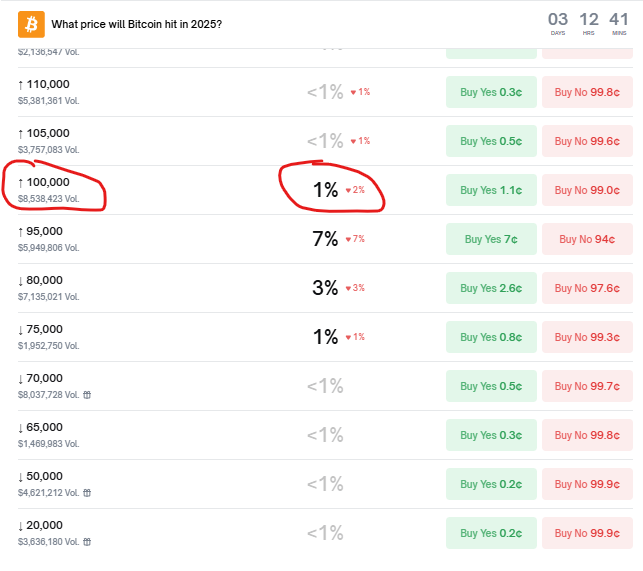Buy Yes on the ↓ 65,000 outcome
This screenshot has width=643, height=571.
point(490,435)
